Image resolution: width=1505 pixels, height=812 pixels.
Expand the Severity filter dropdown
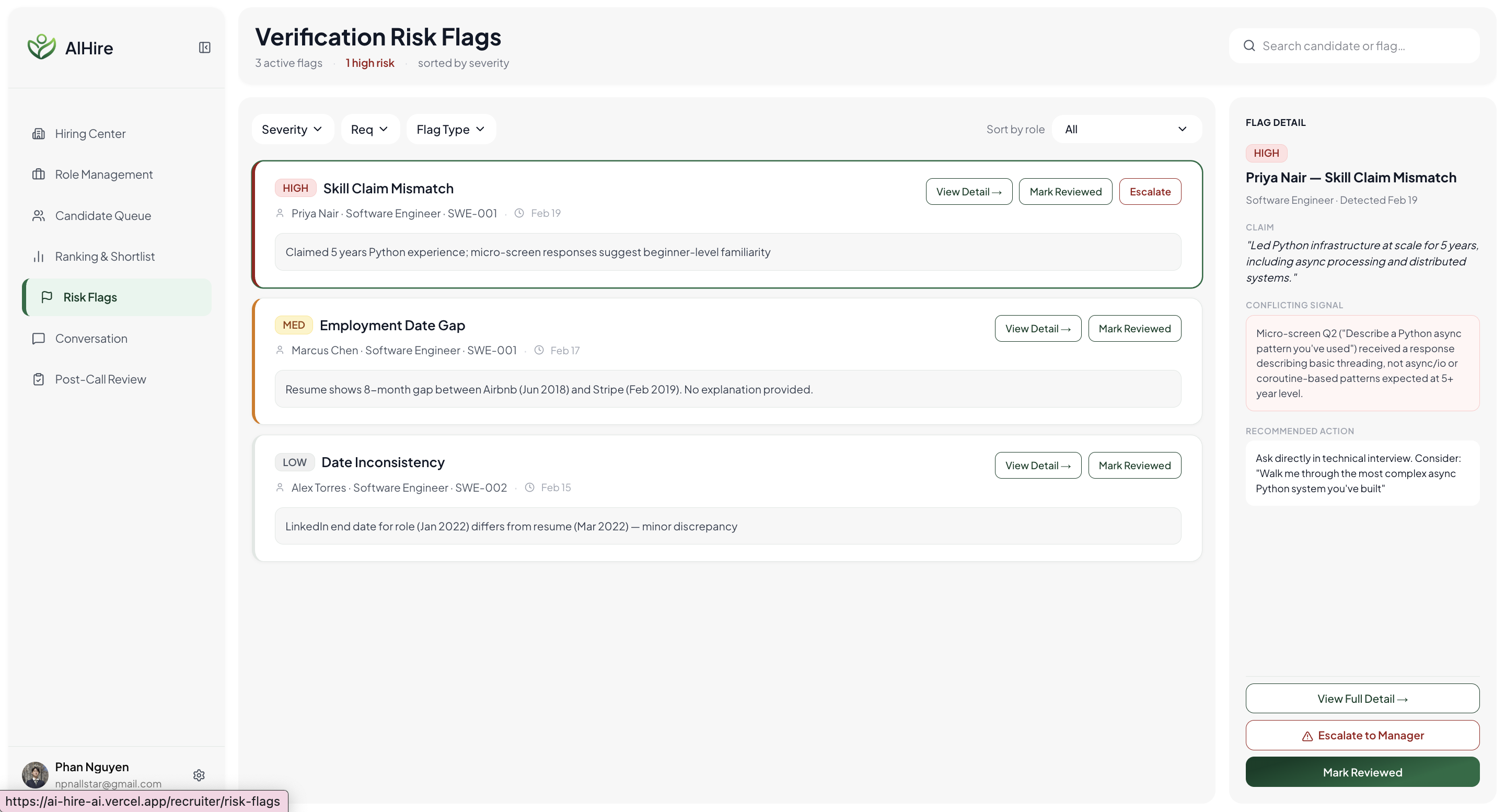click(292, 129)
